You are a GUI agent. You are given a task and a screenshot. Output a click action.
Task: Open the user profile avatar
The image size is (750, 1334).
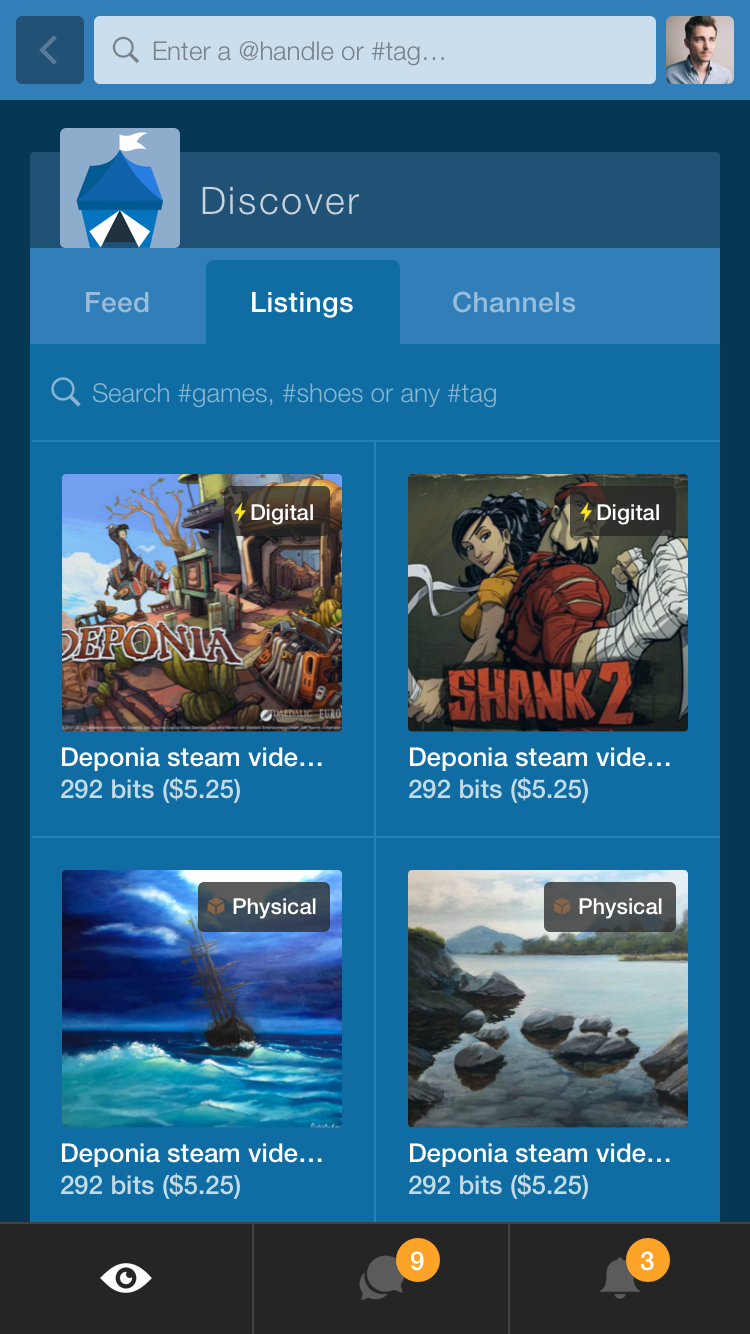point(700,50)
